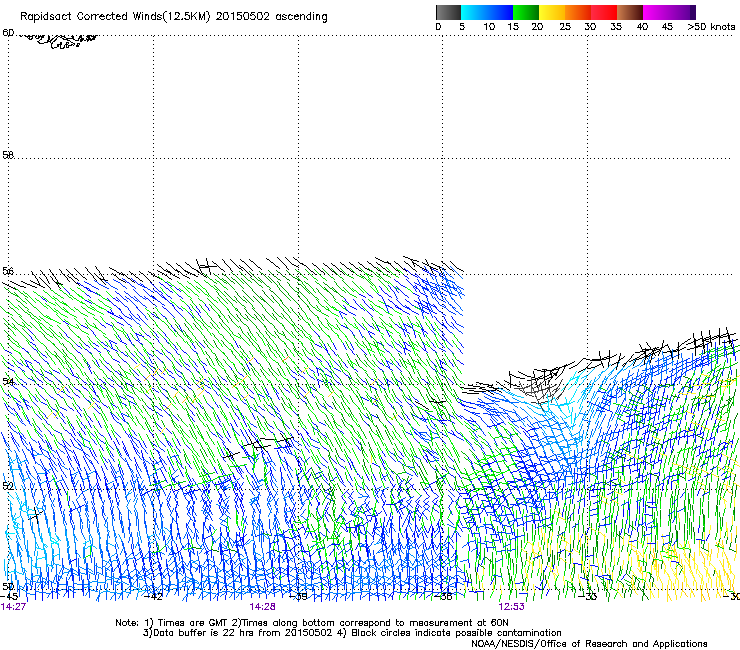Click the '60' latitude axis label
740x650 pixels.
[8, 33]
